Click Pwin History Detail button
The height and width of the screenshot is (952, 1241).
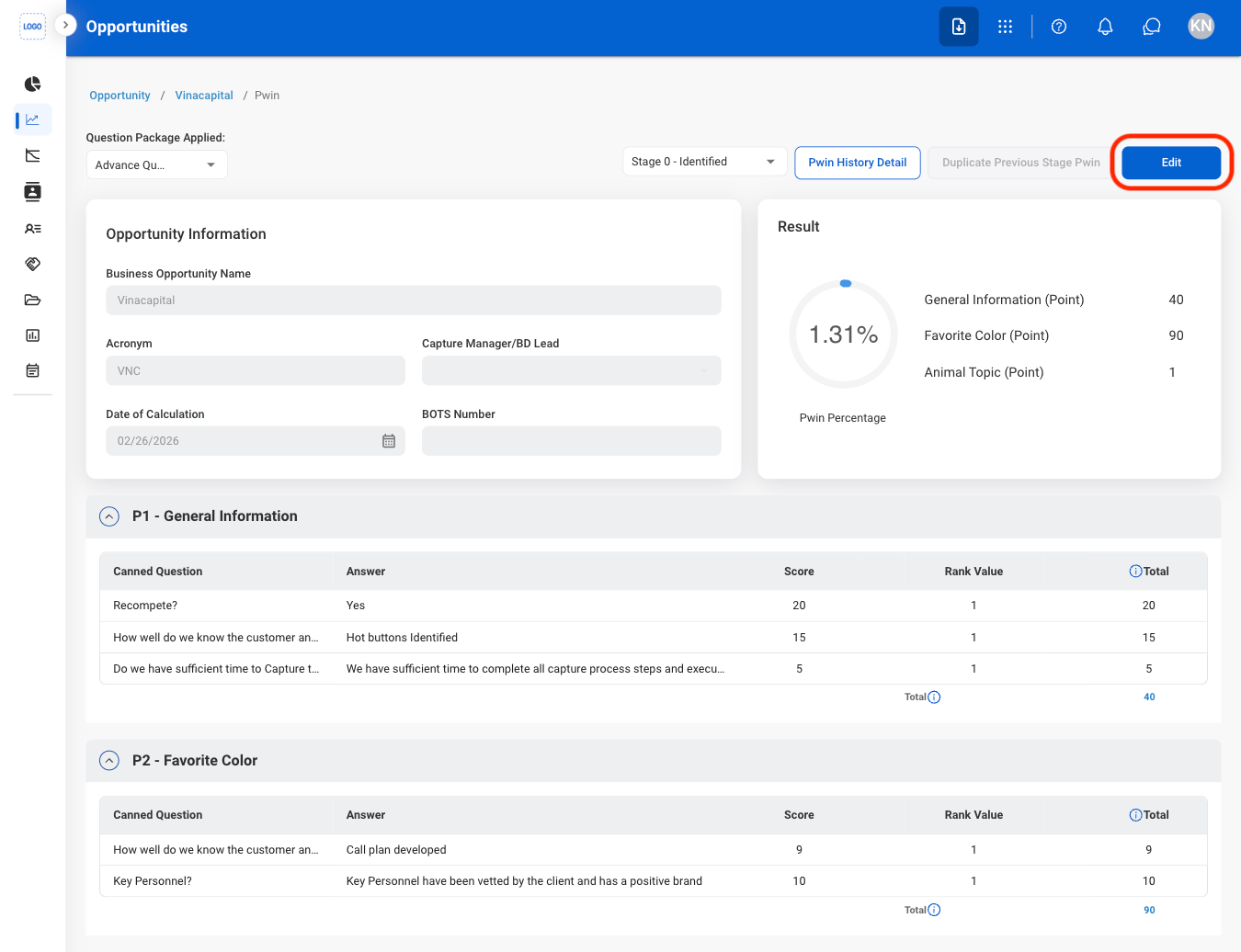coord(858,163)
